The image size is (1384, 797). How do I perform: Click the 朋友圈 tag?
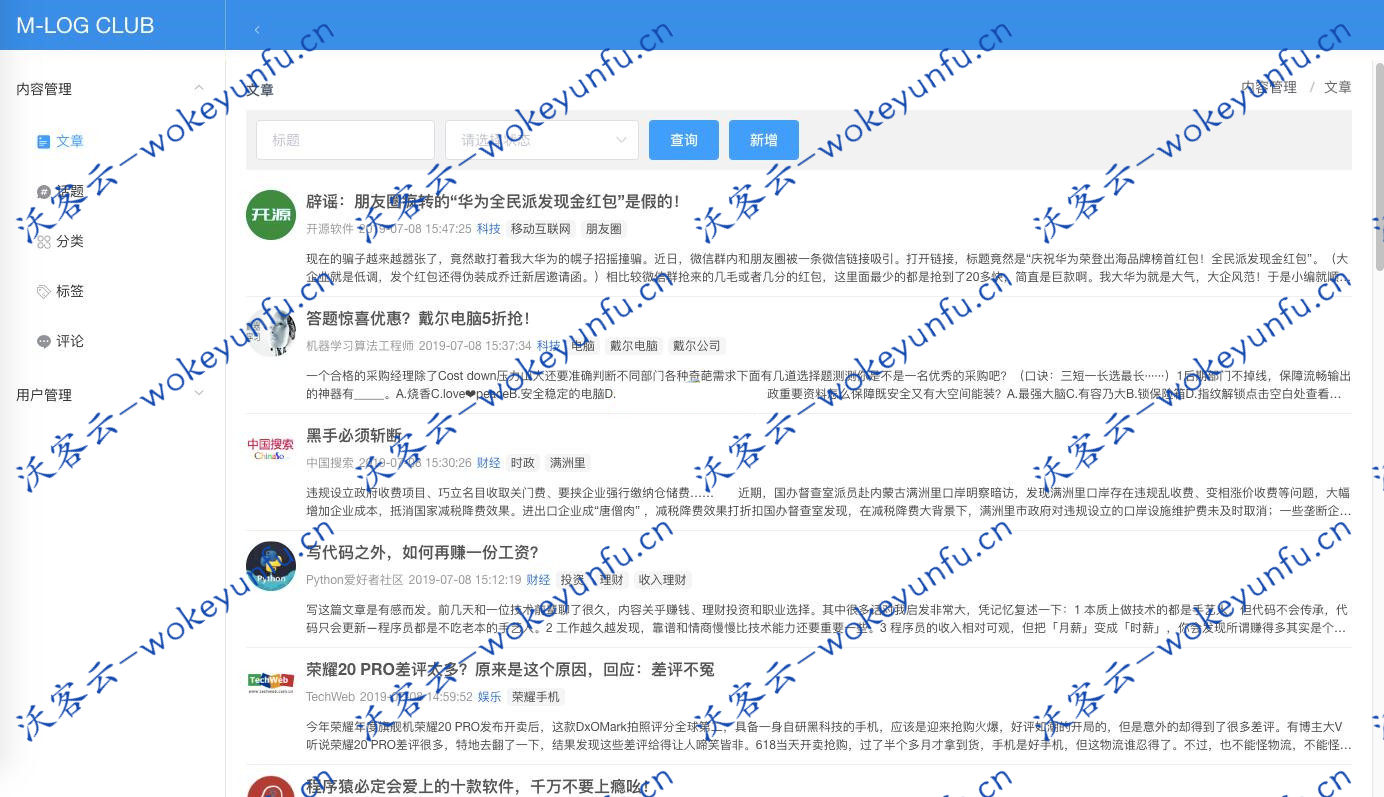[x=604, y=229]
